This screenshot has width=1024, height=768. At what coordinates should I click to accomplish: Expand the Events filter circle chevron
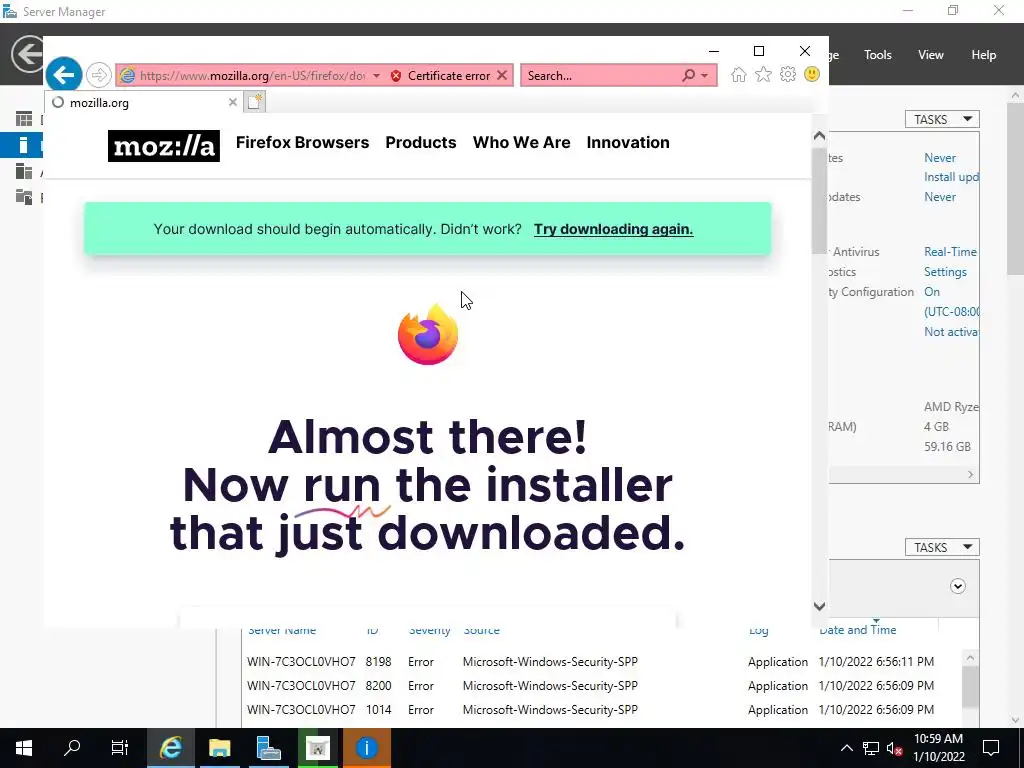tap(957, 586)
